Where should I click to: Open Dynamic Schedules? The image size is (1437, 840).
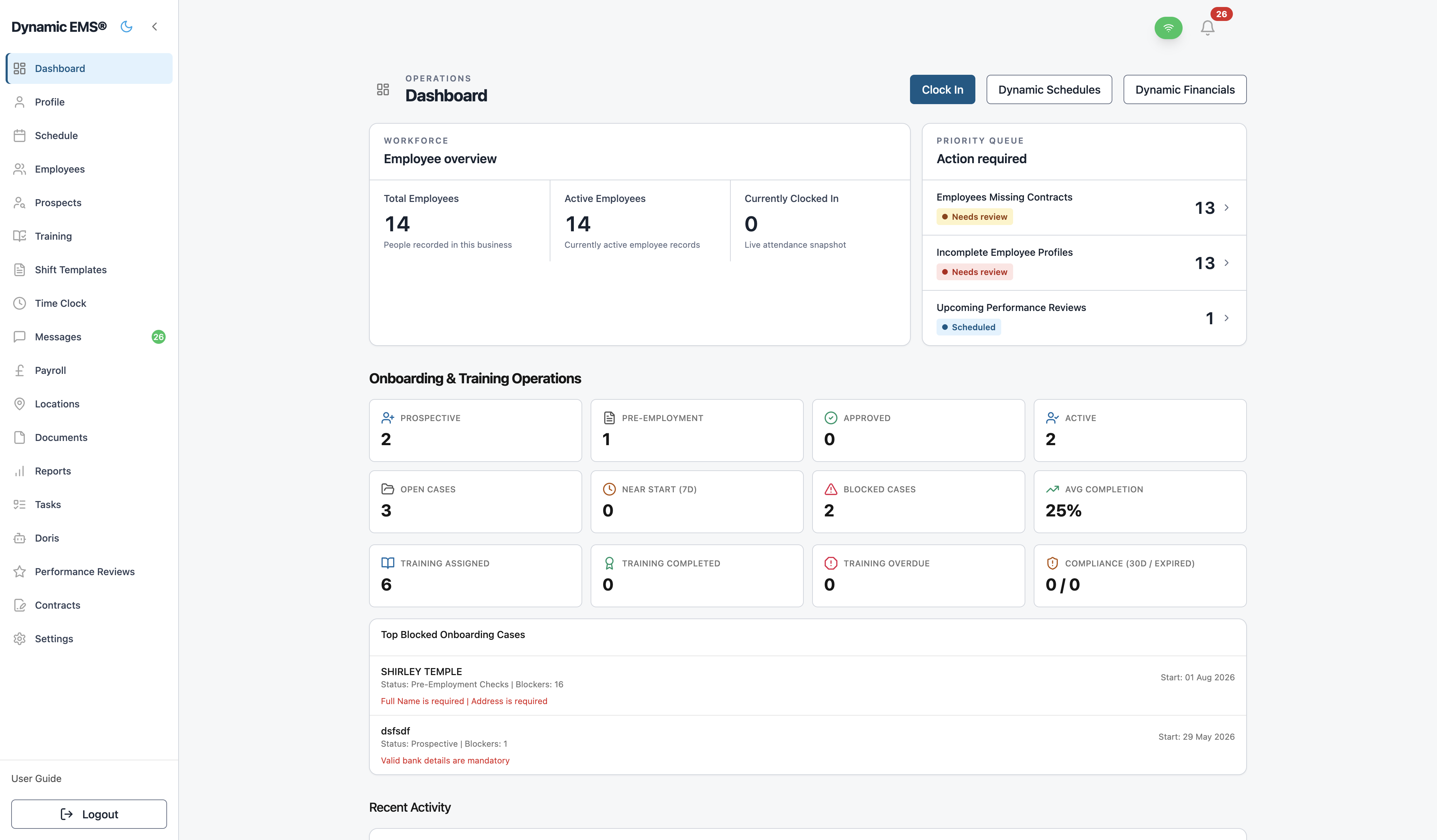coord(1049,89)
